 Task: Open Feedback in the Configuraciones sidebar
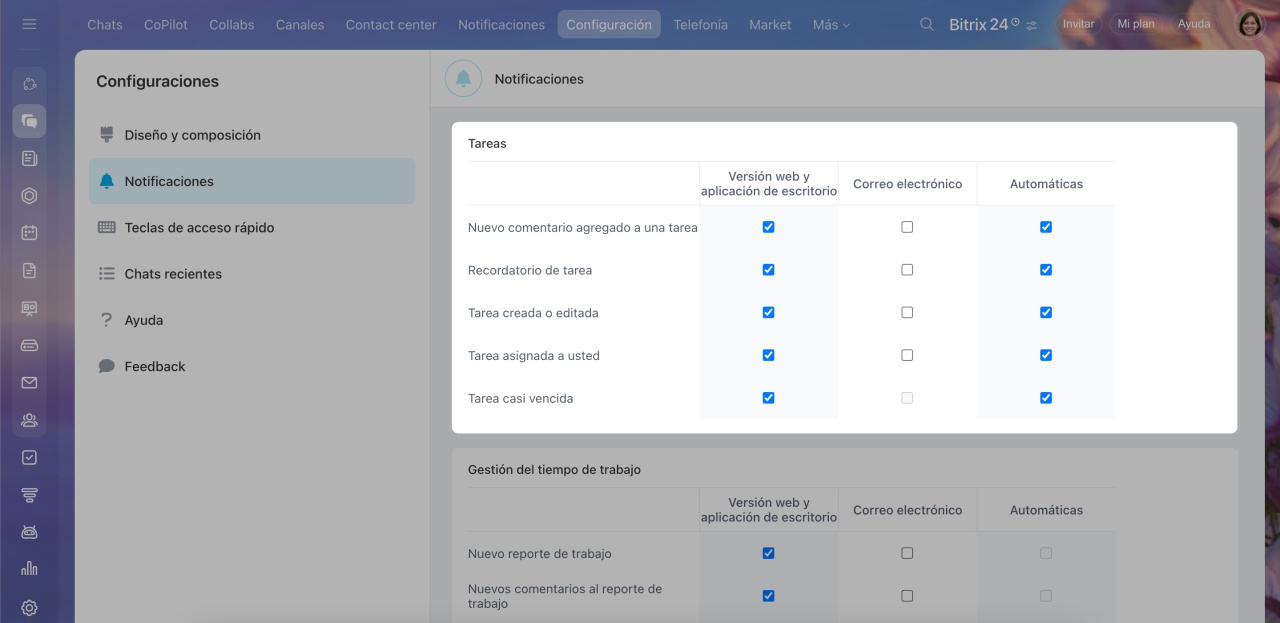[252, 366]
